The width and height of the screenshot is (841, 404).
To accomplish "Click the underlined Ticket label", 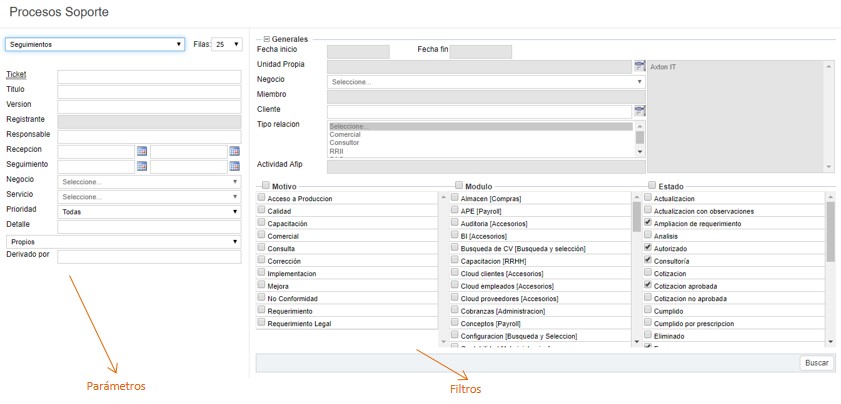I will 16,75.
